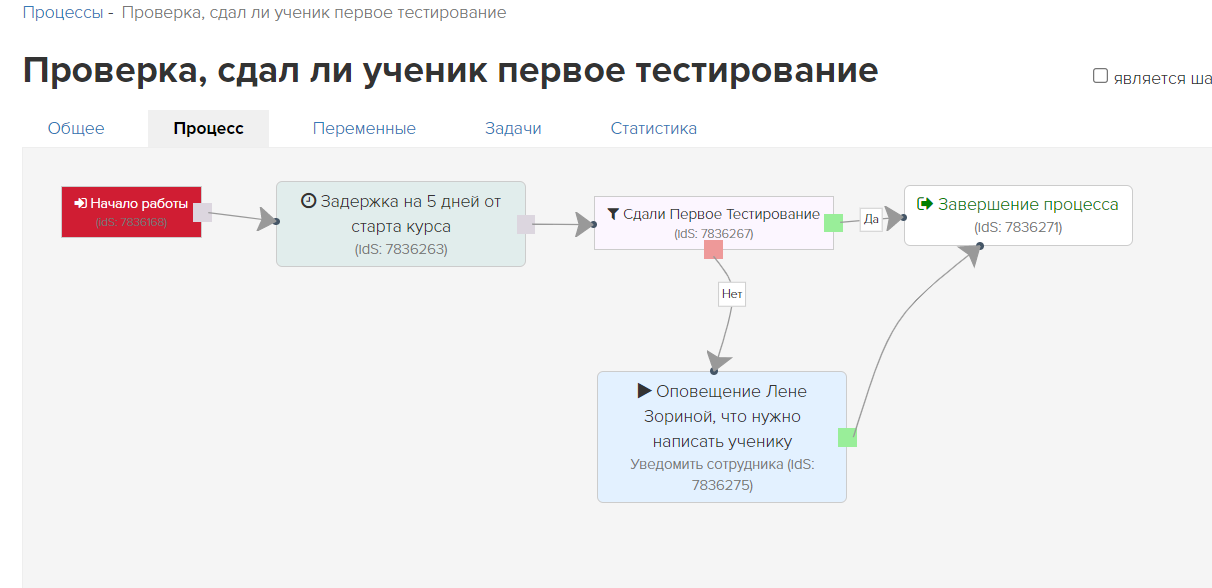1212x588 pixels.
Task: Click green Yes connector of condition block
Action: point(833,222)
